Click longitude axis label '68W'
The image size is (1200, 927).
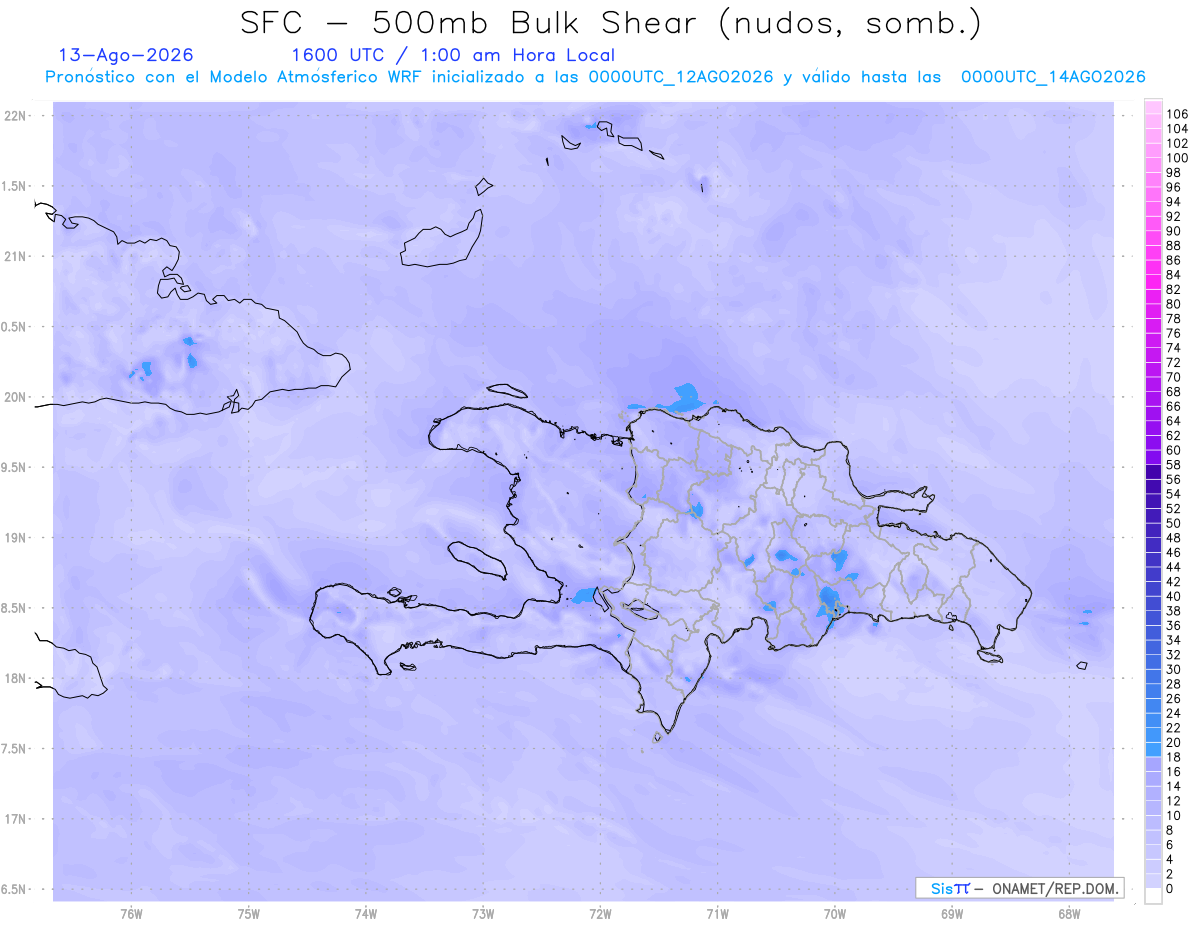point(1069,914)
